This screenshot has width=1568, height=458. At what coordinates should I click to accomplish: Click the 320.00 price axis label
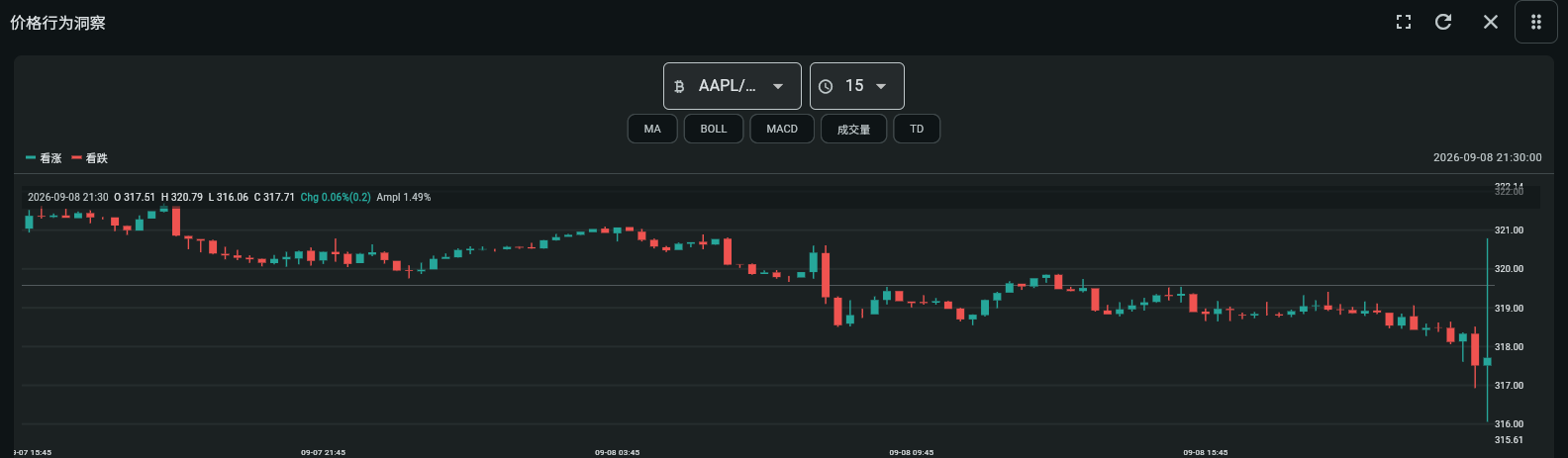(1509, 269)
